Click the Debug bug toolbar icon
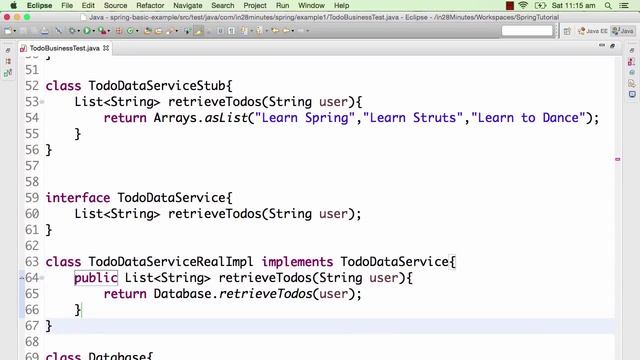640x360 pixels. [72, 31]
